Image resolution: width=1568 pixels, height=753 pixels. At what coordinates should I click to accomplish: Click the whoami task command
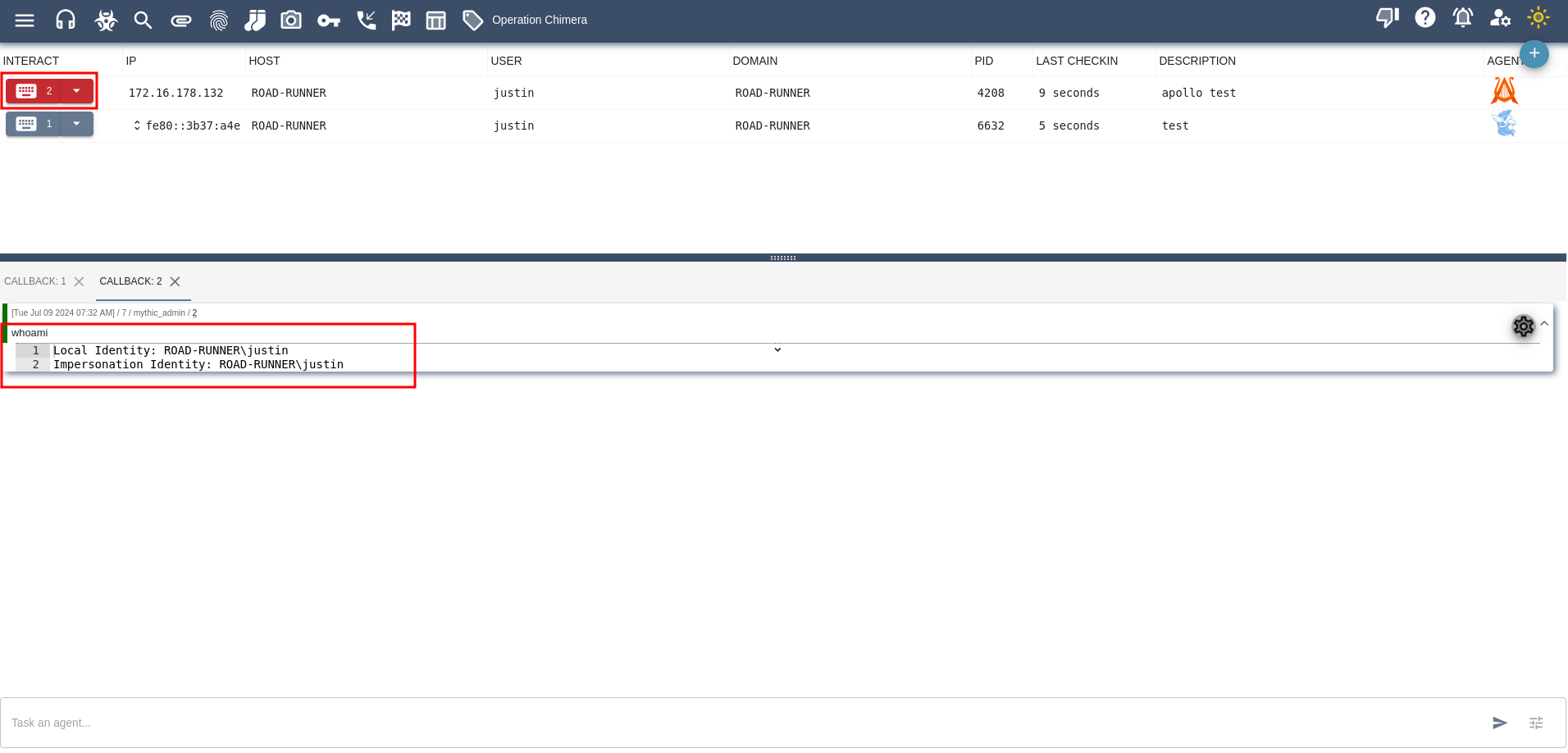tap(30, 332)
